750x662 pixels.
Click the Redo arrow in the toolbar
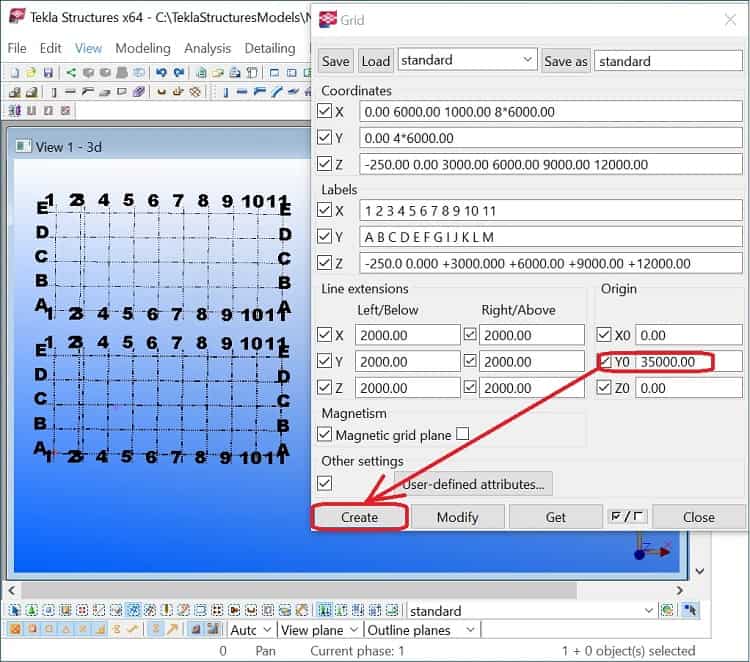point(178,72)
